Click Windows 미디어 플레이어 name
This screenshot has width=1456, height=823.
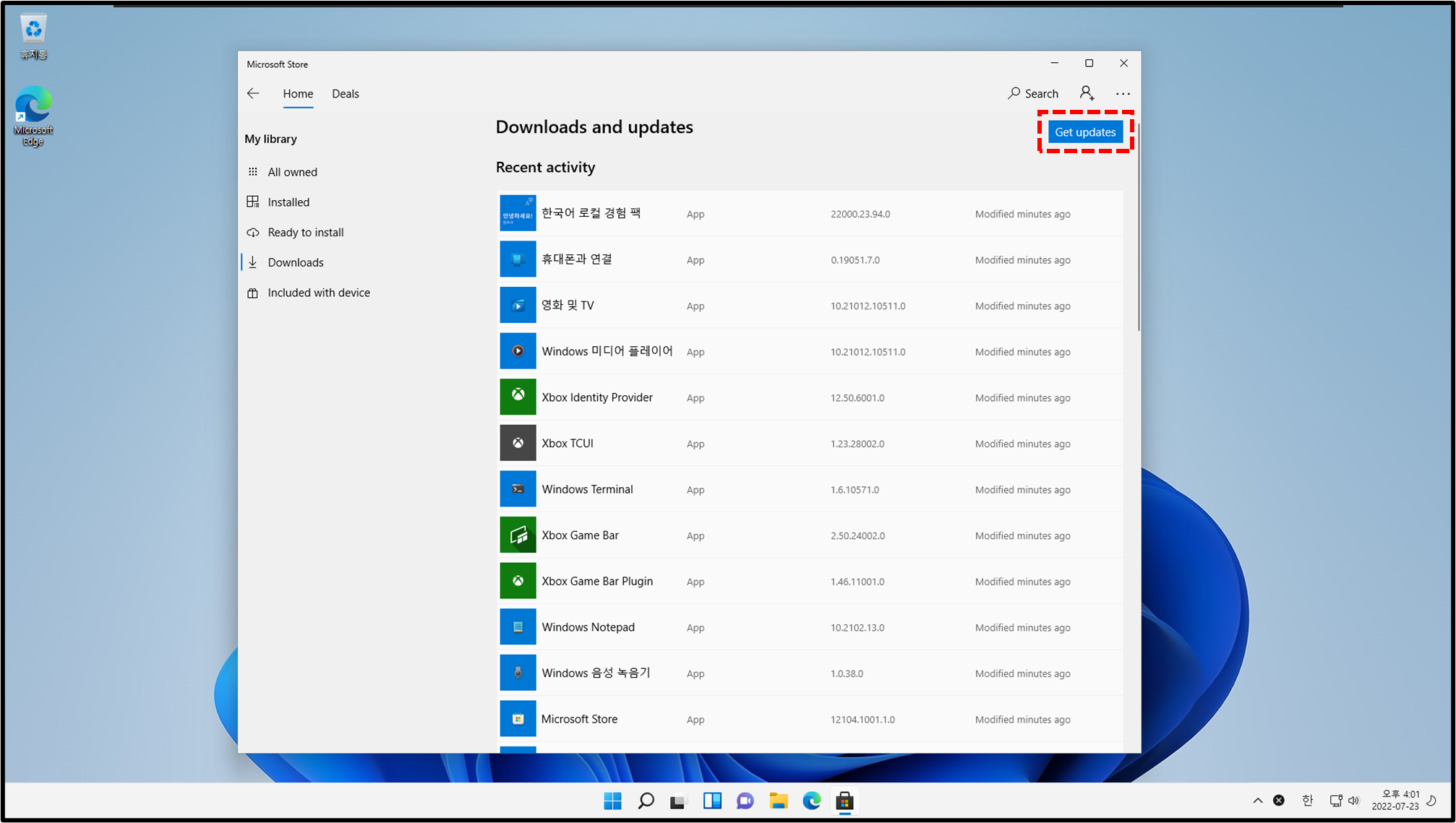point(607,351)
